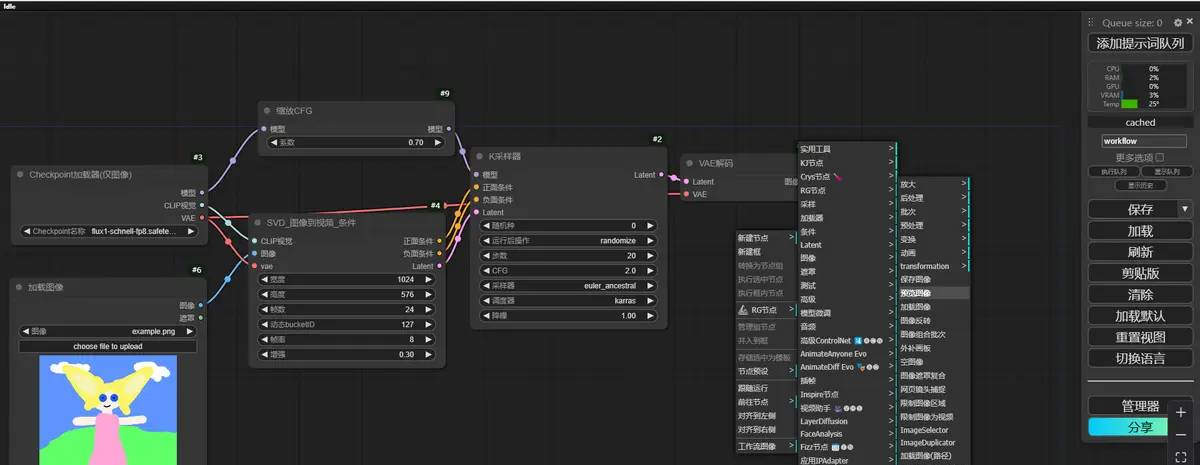Open the queue settings gear icon
Viewport: 1200px width, 465px height.
[x=1177, y=22]
